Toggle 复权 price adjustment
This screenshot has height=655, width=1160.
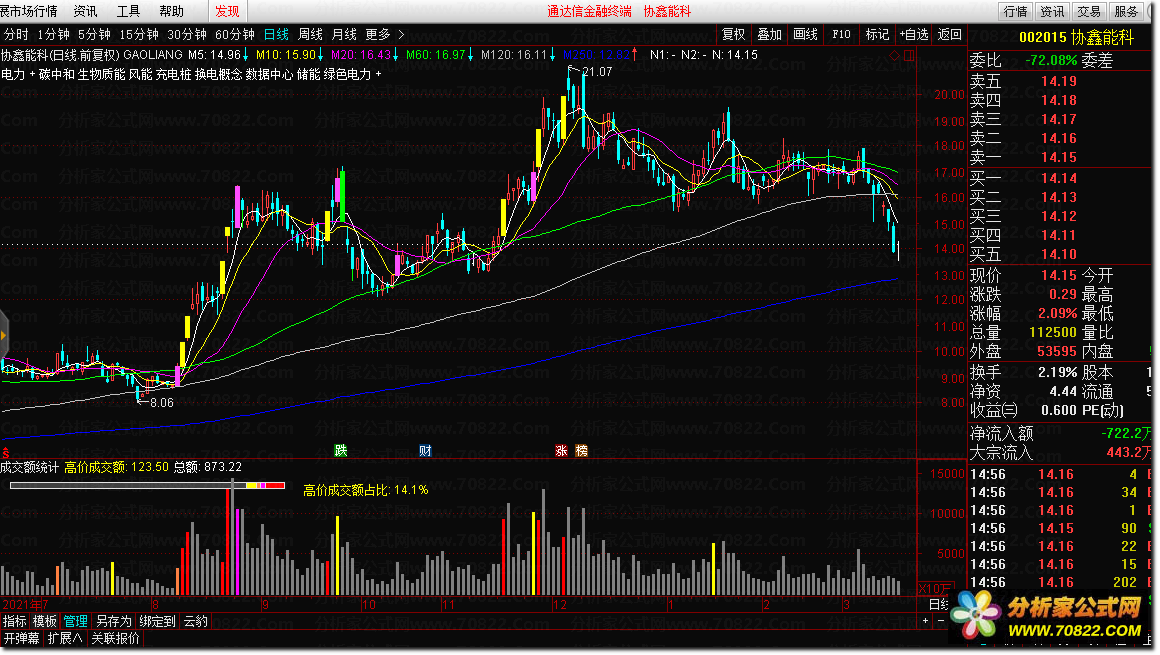(x=734, y=35)
